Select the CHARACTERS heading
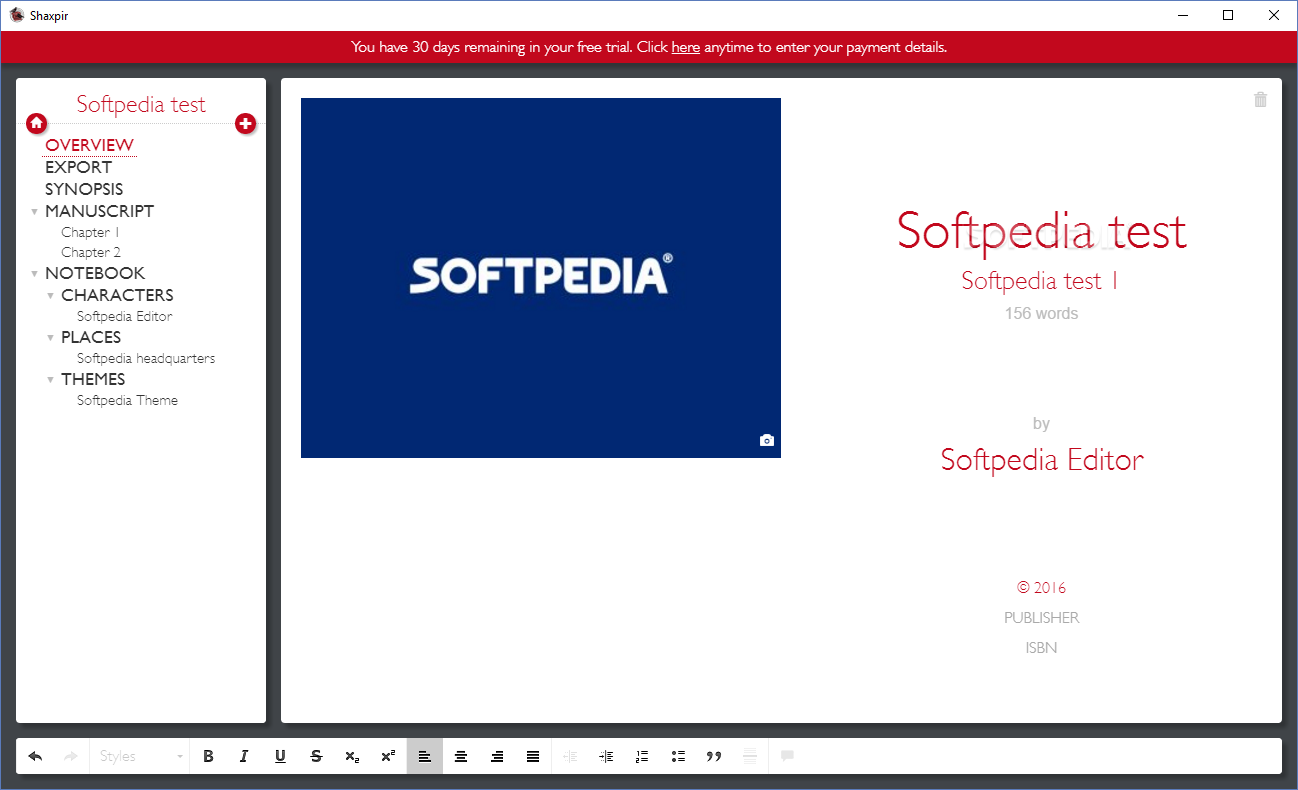The width and height of the screenshot is (1298, 790). point(117,295)
